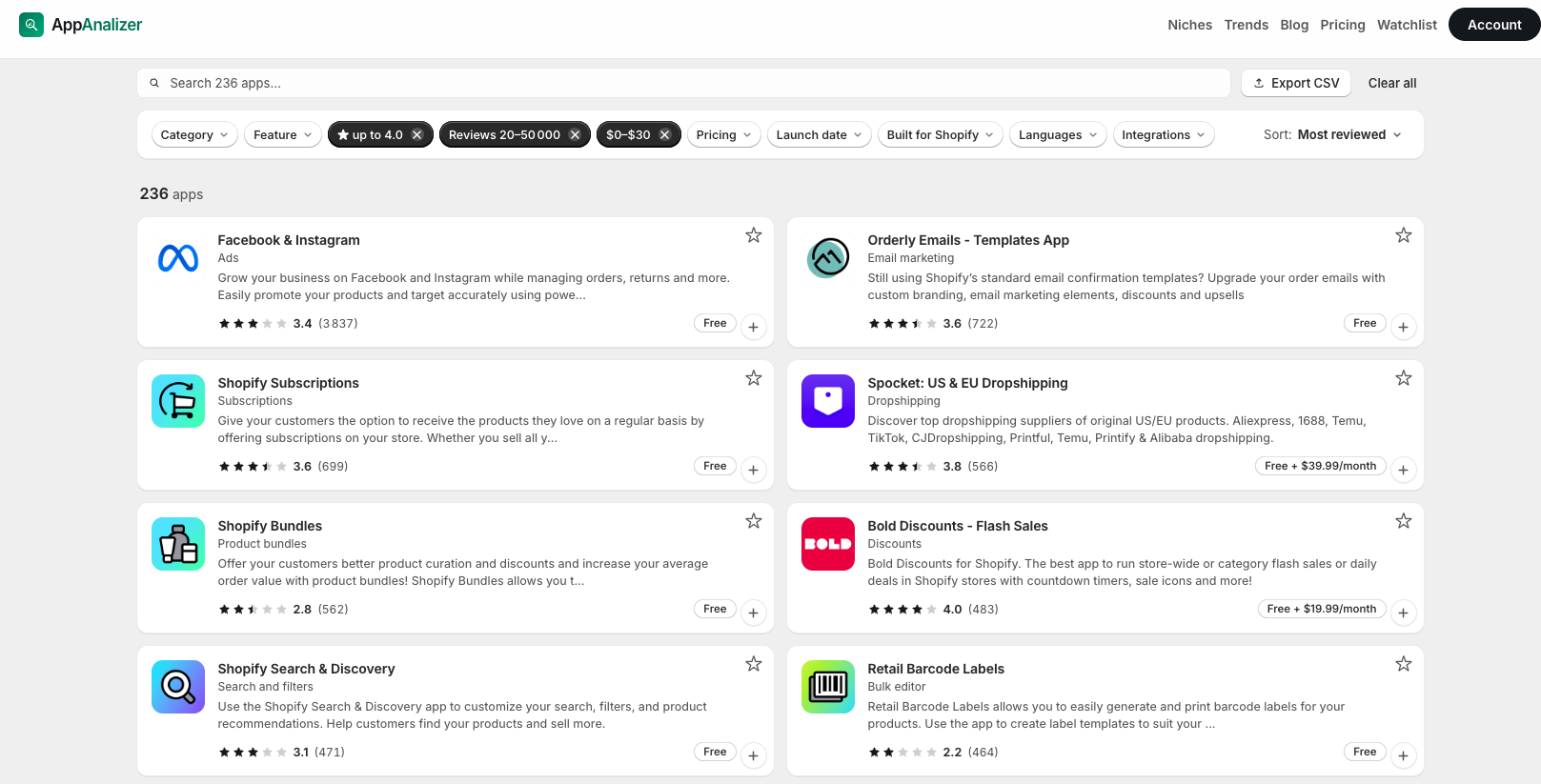Expand the Languages filter dropdown
The image size is (1541, 784).
coord(1058,135)
